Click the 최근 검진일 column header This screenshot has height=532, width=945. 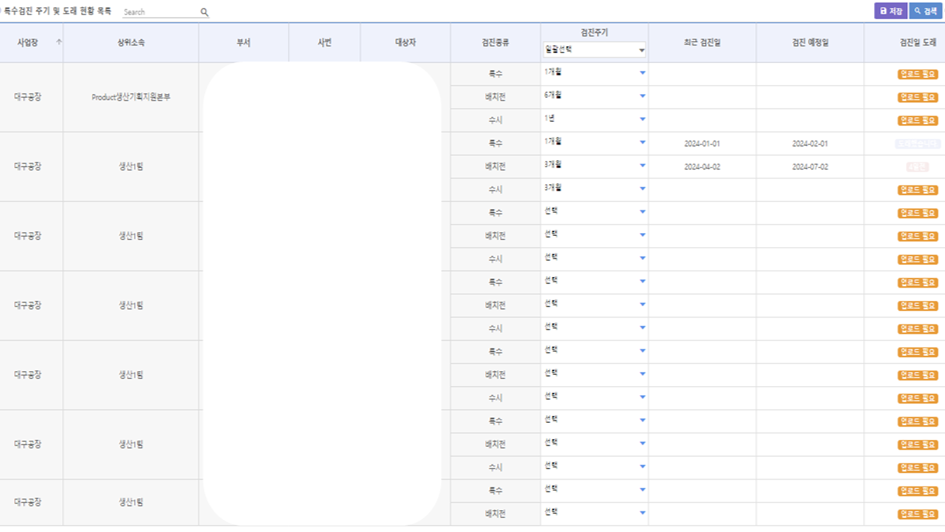tap(702, 43)
